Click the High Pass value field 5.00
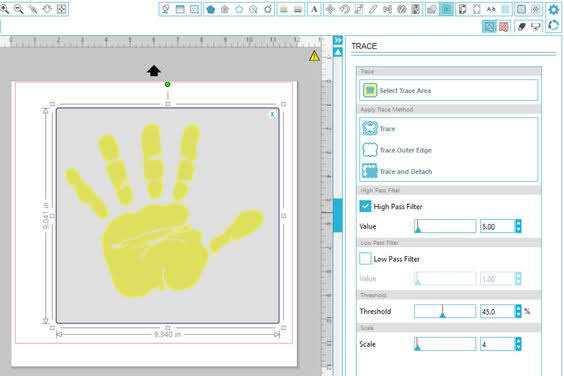The image size is (564, 376). 497,226
